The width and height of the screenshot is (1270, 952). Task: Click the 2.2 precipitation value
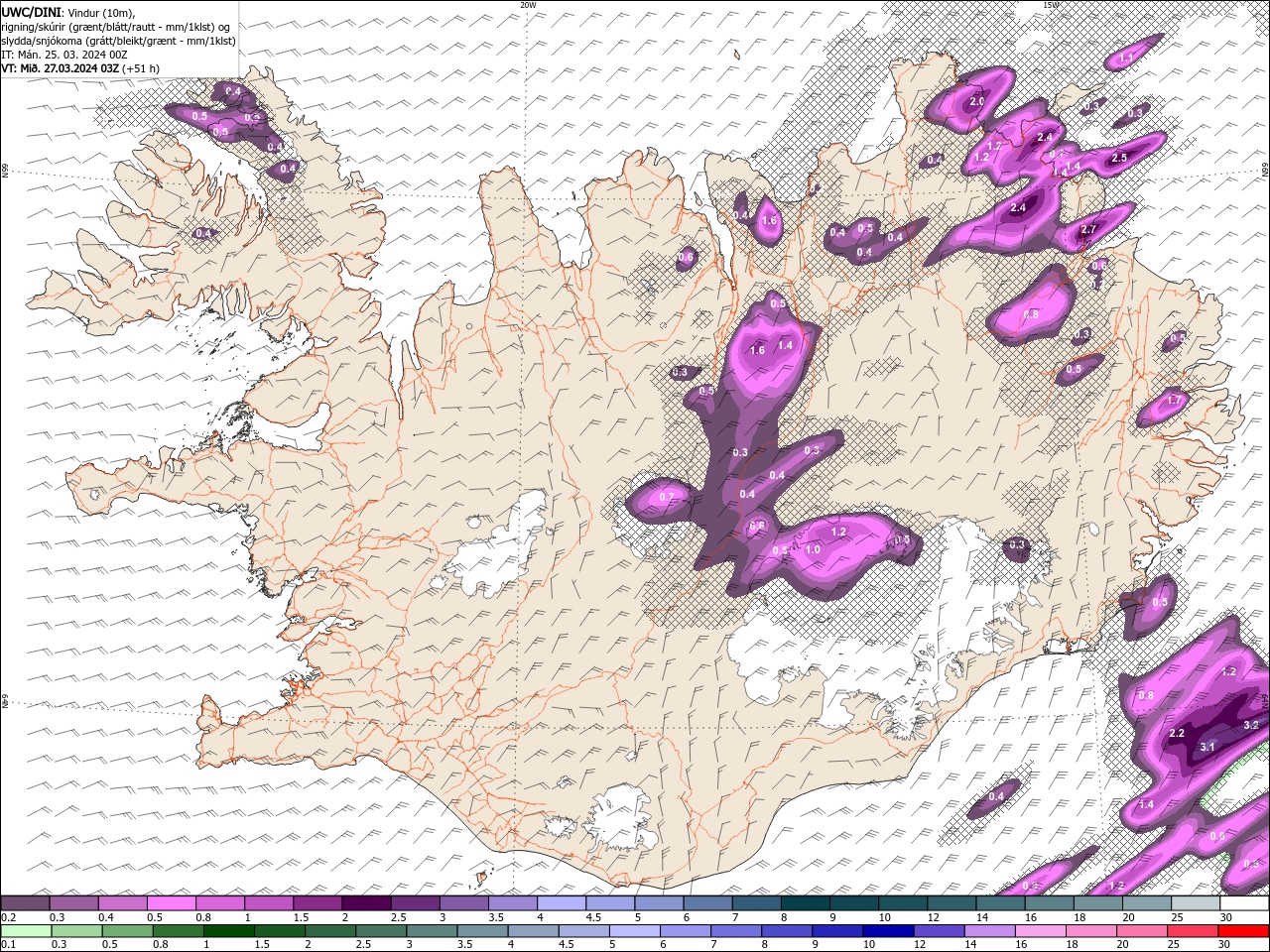pyautogui.click(x=1177, y=733)
